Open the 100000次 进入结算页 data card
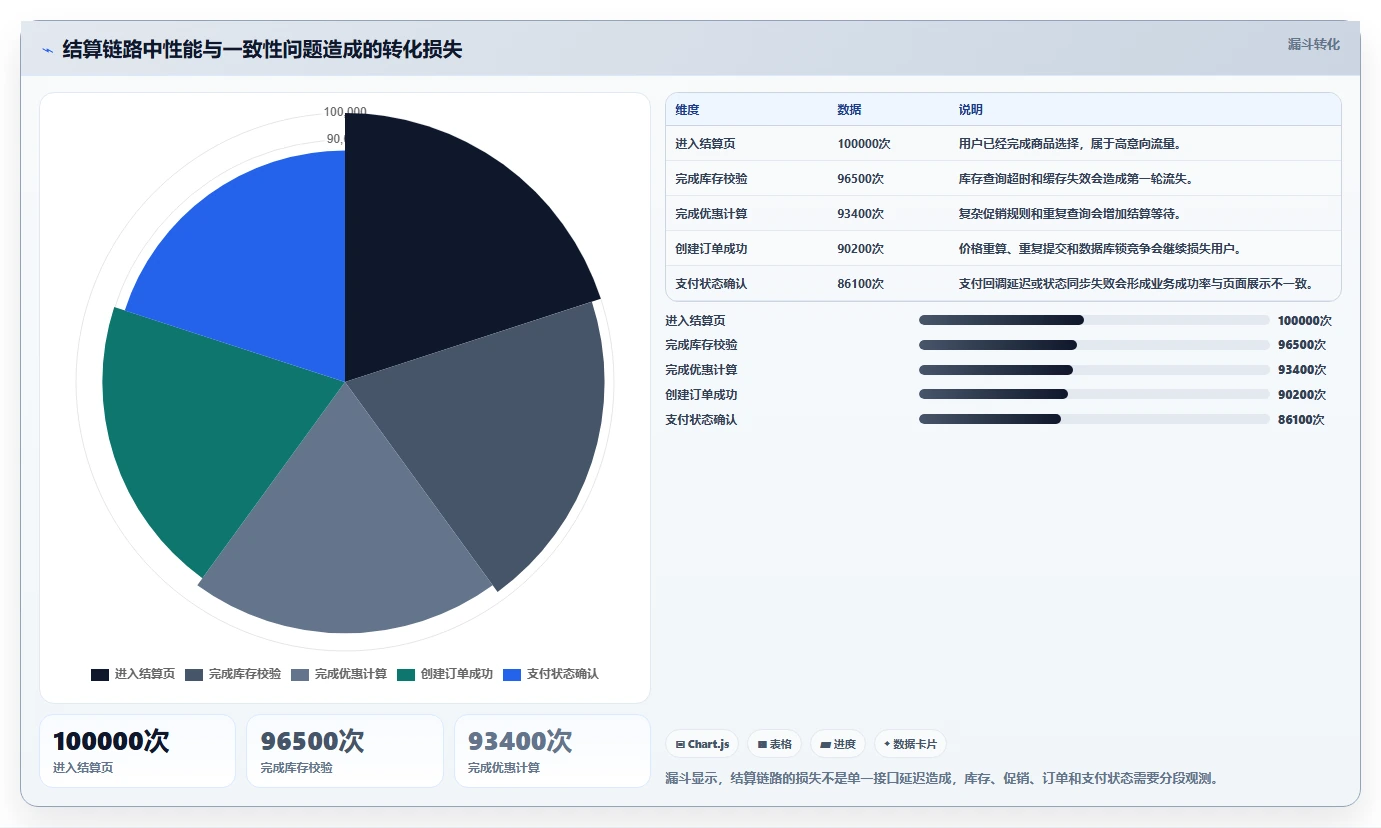 (x=137, y=751)
